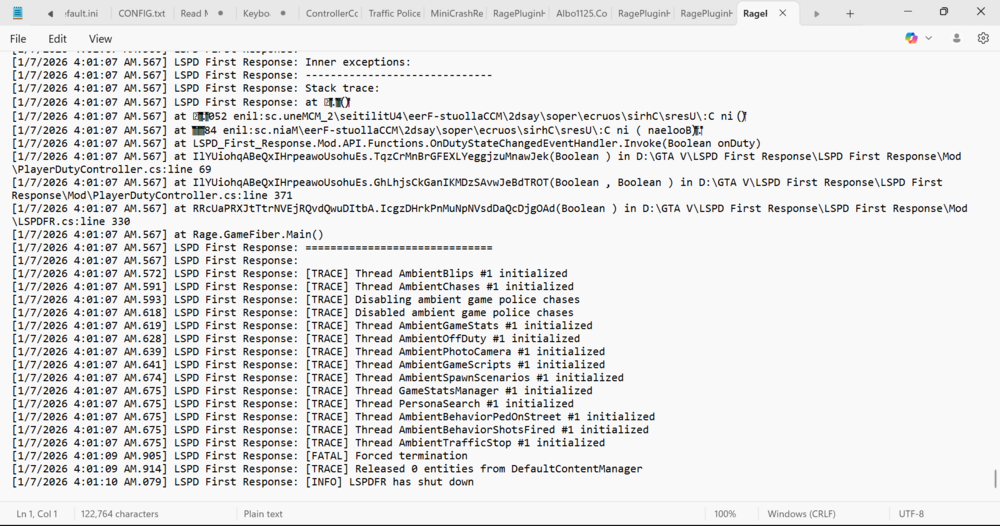Click the 100% zoom level
The image size is (1000, 526).
pos(724,513)
